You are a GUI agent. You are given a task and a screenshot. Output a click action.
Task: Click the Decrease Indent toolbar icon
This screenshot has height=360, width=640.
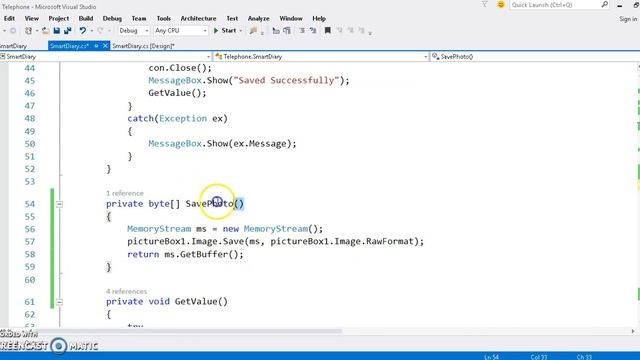tap(276, 31)
